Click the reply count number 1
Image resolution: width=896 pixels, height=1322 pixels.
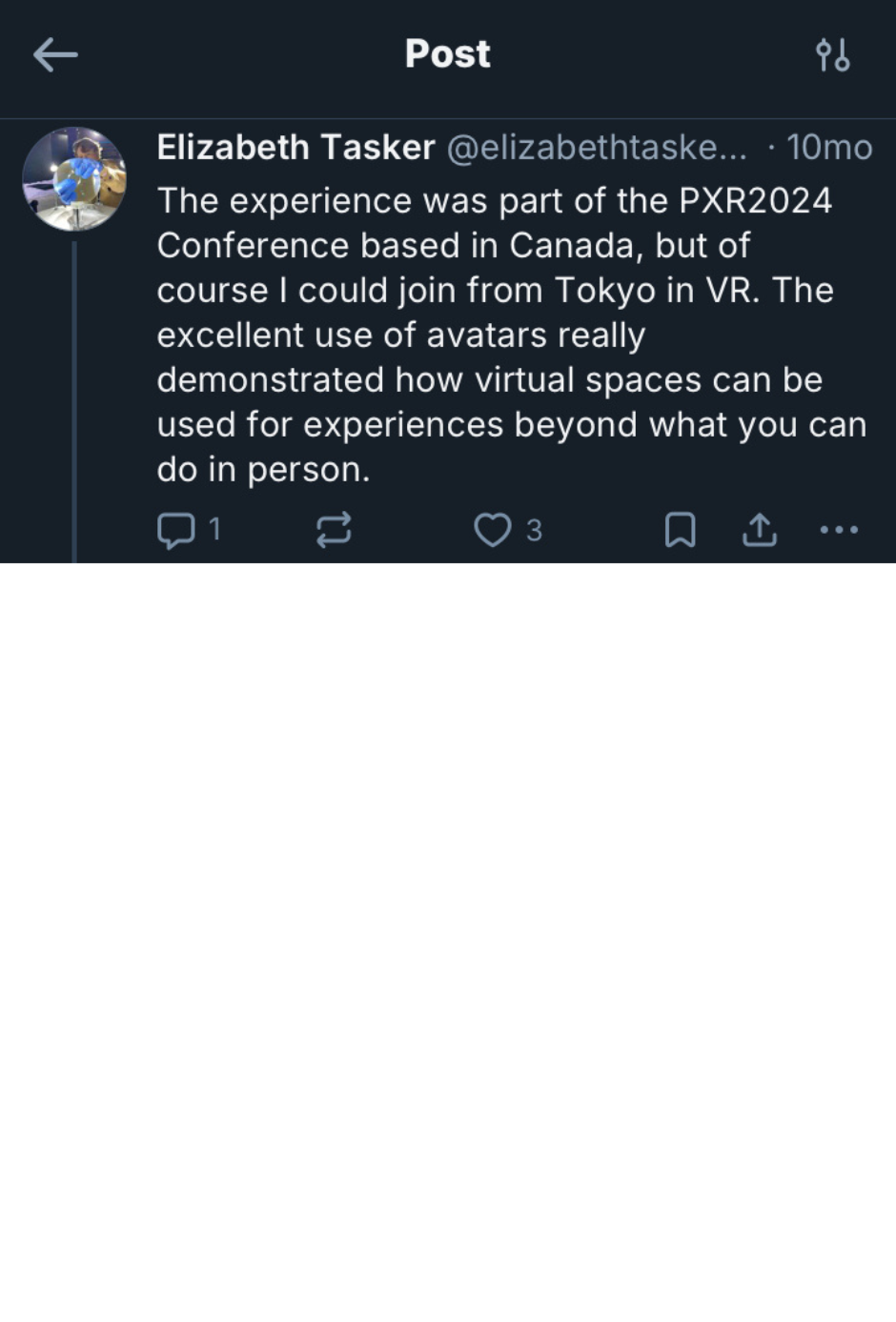215,529
